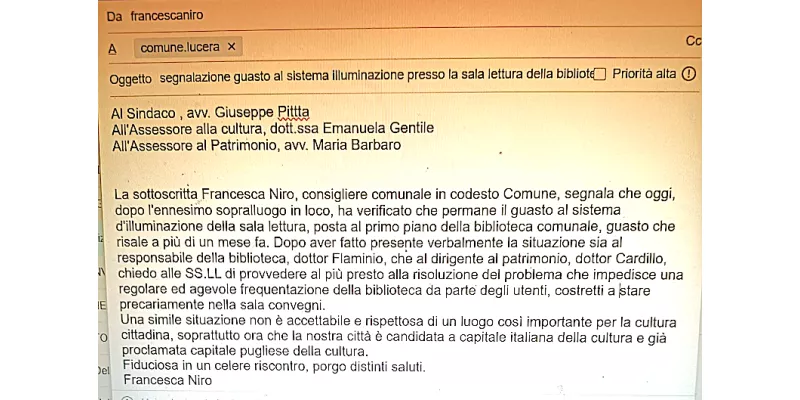
Task: Click the underlined A recipients label
Action: 112,49
